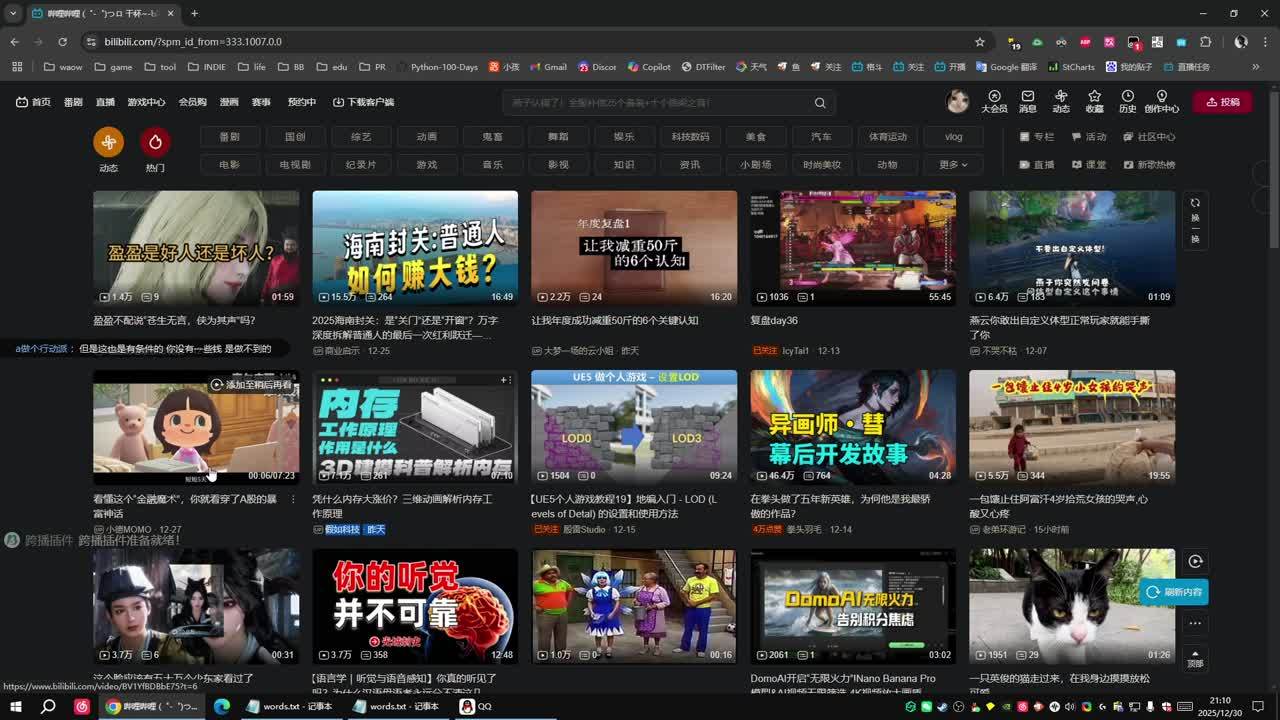The height and width of the screenshot is (720, 1280).
Task: Open 收藏 favorites star icon
Action: (x=1094, y=101)
